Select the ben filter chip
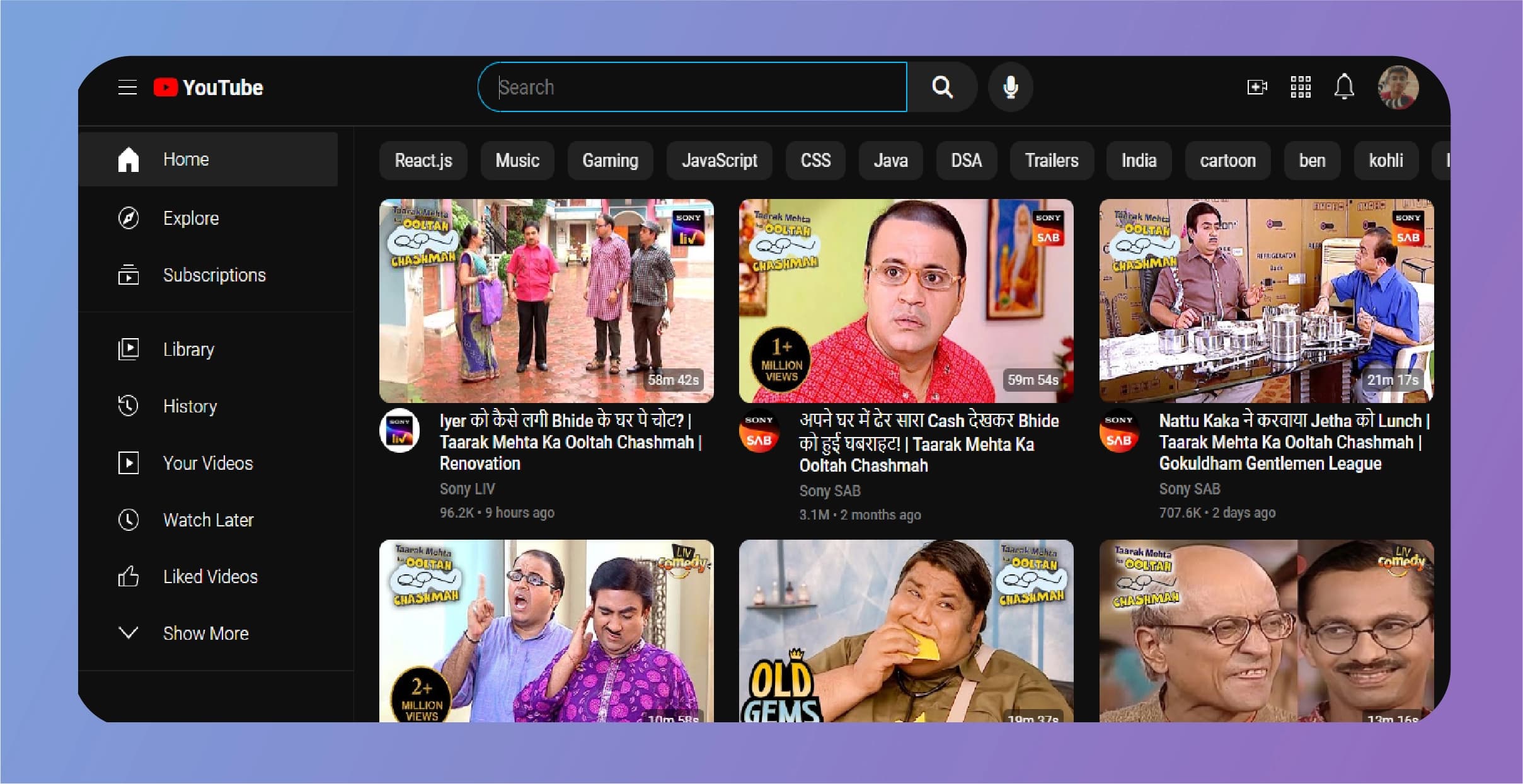 [1312, 161]
